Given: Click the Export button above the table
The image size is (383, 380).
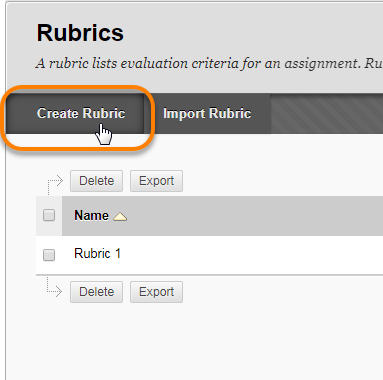Looking at the screenshot, I should (156, 181).
